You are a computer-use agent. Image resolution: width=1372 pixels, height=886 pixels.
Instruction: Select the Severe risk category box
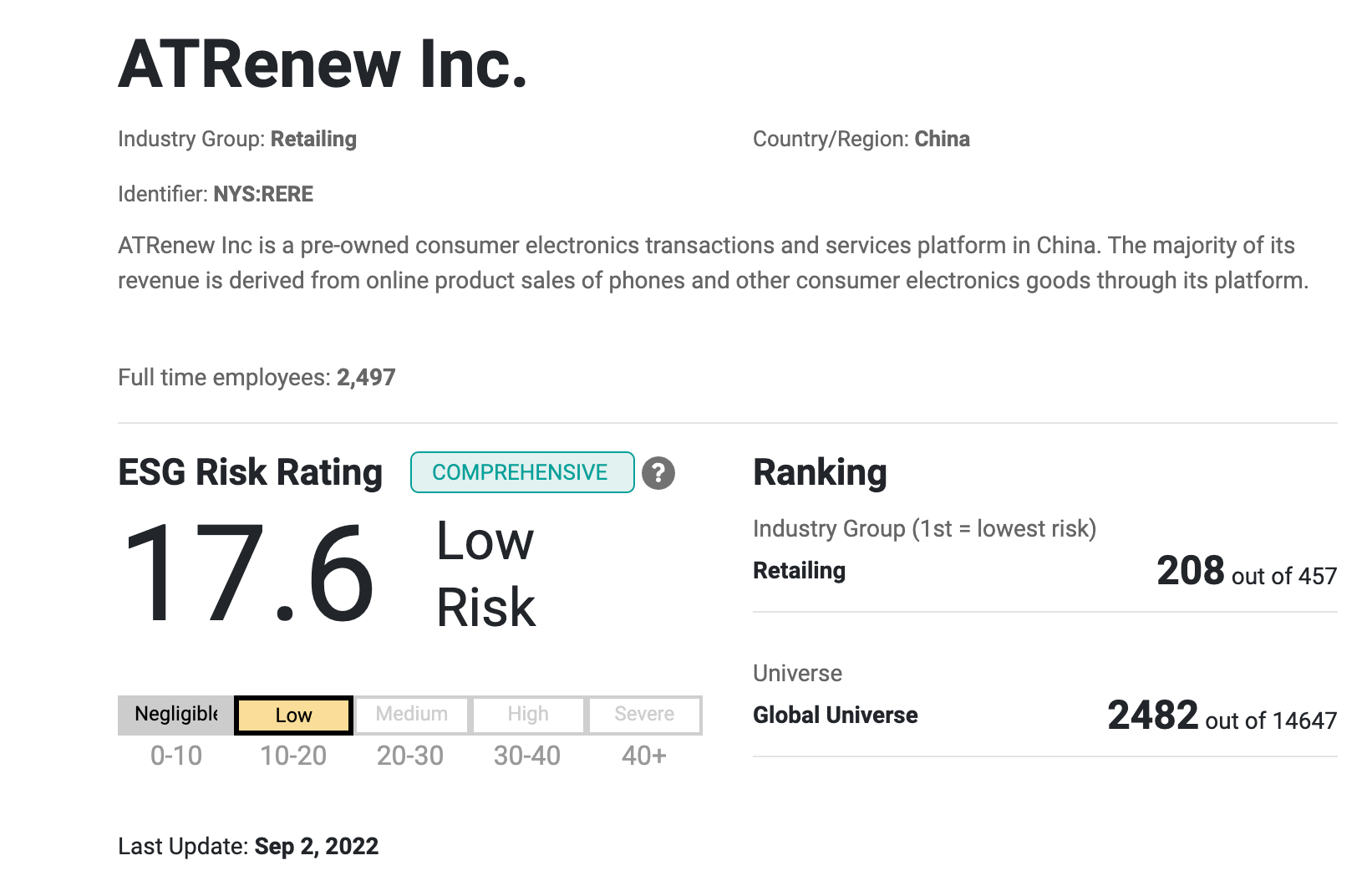click(644, 715)
